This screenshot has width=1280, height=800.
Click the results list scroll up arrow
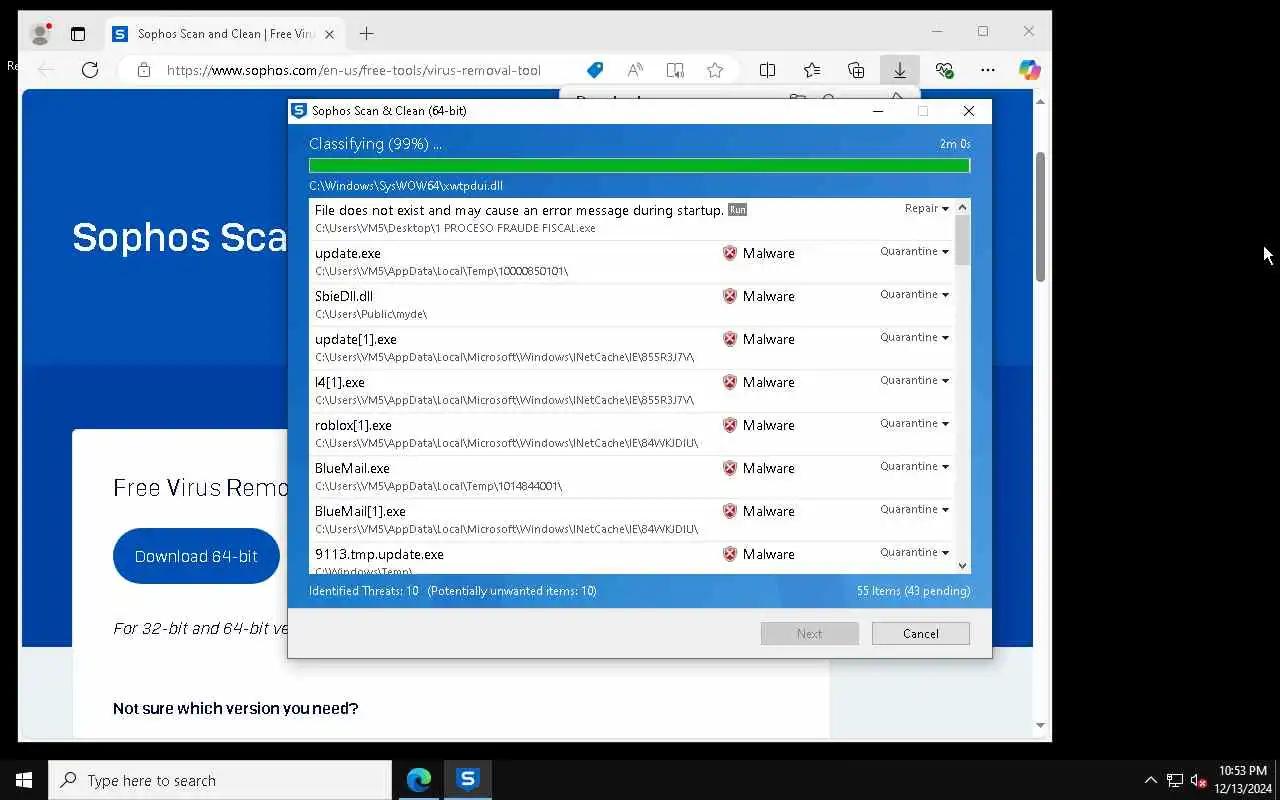(962, 208)
